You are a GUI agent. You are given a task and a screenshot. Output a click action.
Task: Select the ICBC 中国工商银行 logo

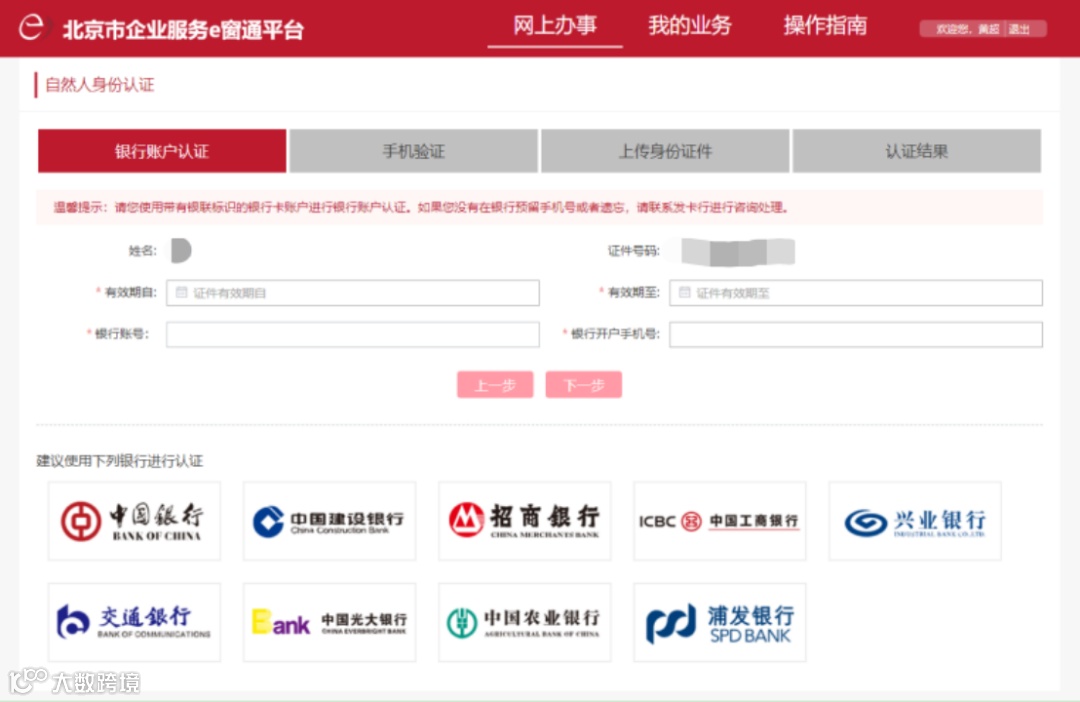coord(720,521)
